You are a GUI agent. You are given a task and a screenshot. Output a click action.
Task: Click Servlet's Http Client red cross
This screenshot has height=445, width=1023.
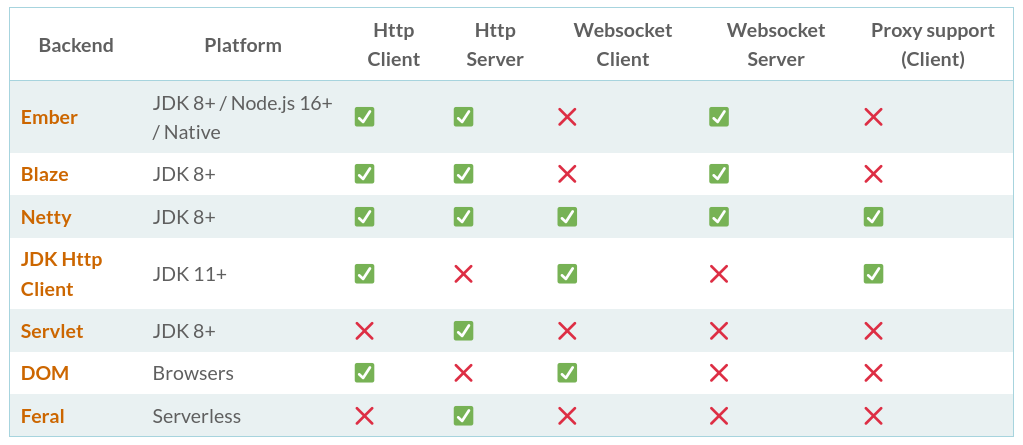(x=365, y=331)
